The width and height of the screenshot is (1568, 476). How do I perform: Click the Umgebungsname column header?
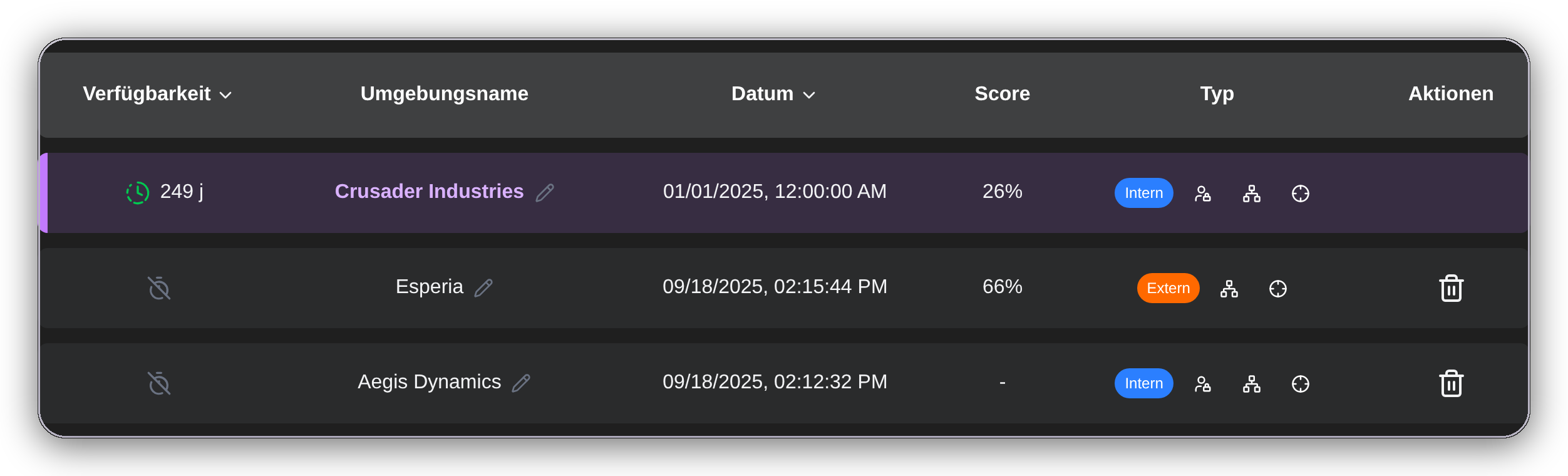tap(445, 93)
